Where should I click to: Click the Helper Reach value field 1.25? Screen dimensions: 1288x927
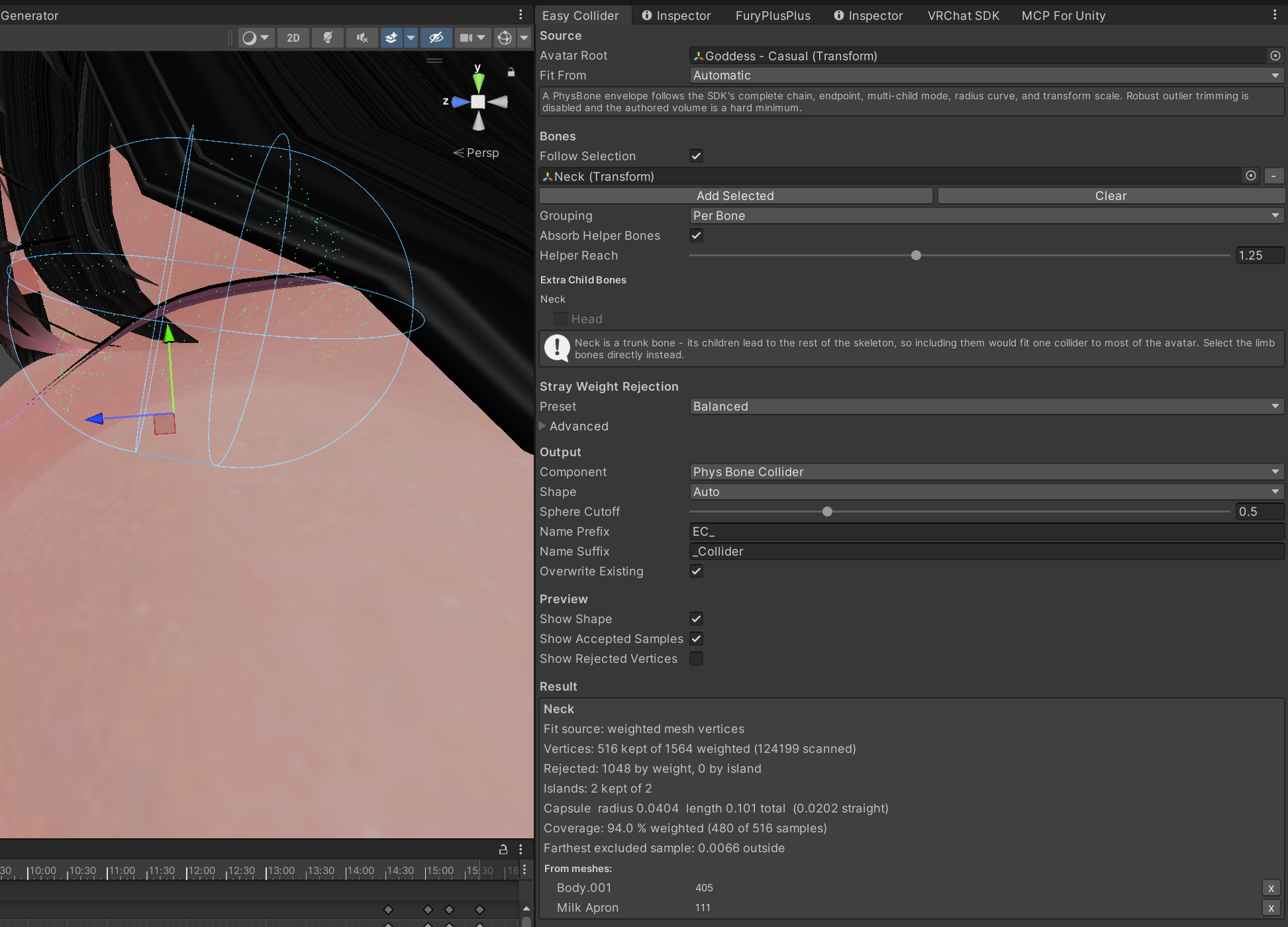point(1260,256)
